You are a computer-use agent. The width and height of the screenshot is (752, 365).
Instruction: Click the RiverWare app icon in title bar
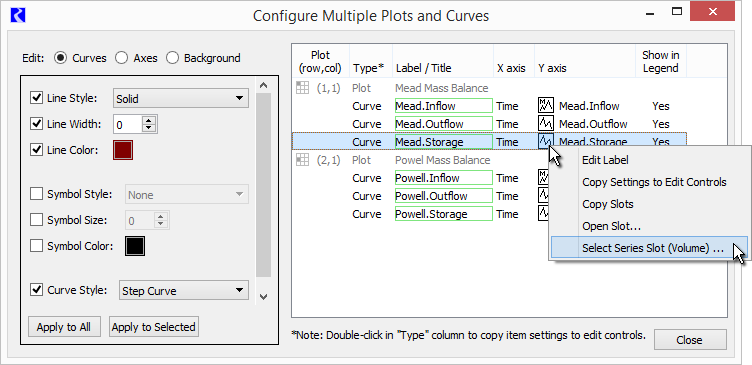point(17,16)
